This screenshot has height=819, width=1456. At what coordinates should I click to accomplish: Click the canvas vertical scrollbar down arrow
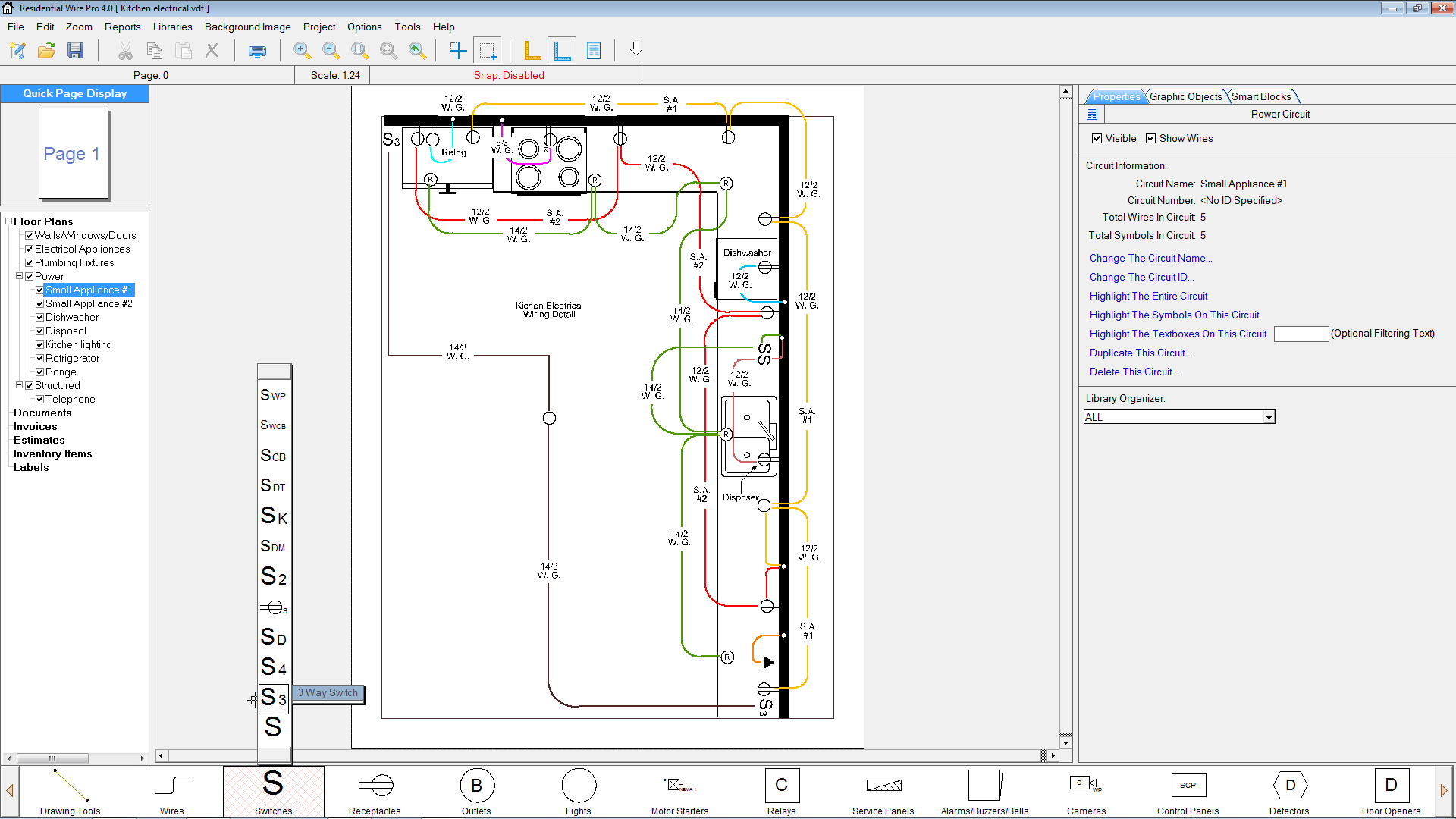tap(1065, 743)
